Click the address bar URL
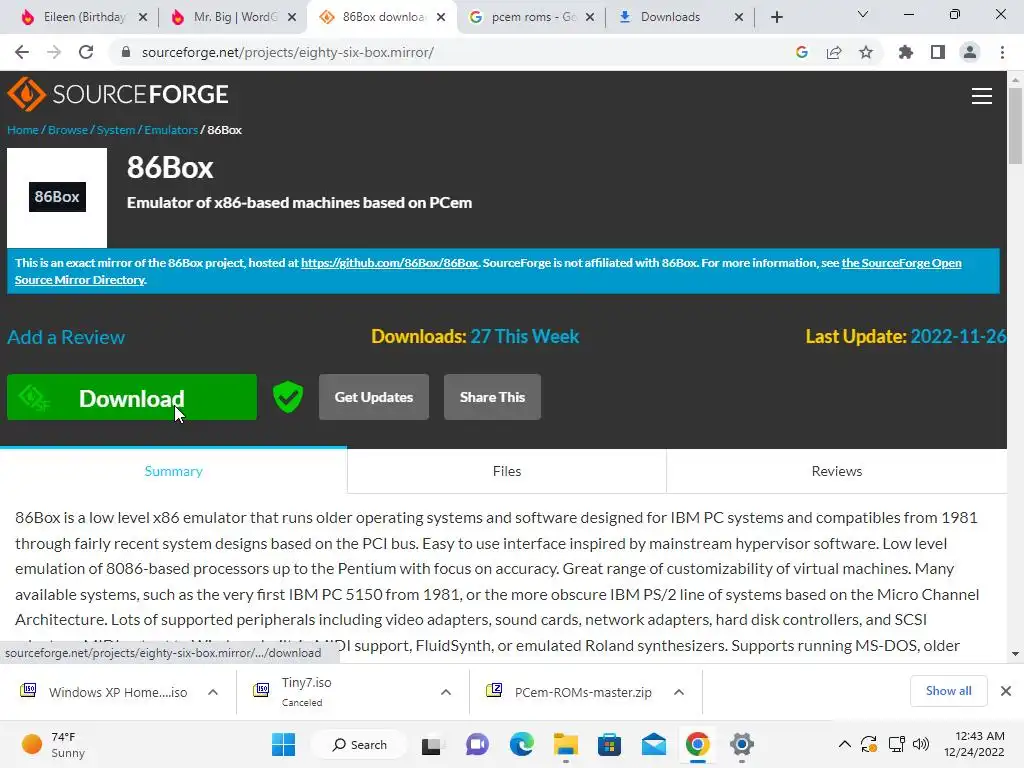 click(287, 52)
